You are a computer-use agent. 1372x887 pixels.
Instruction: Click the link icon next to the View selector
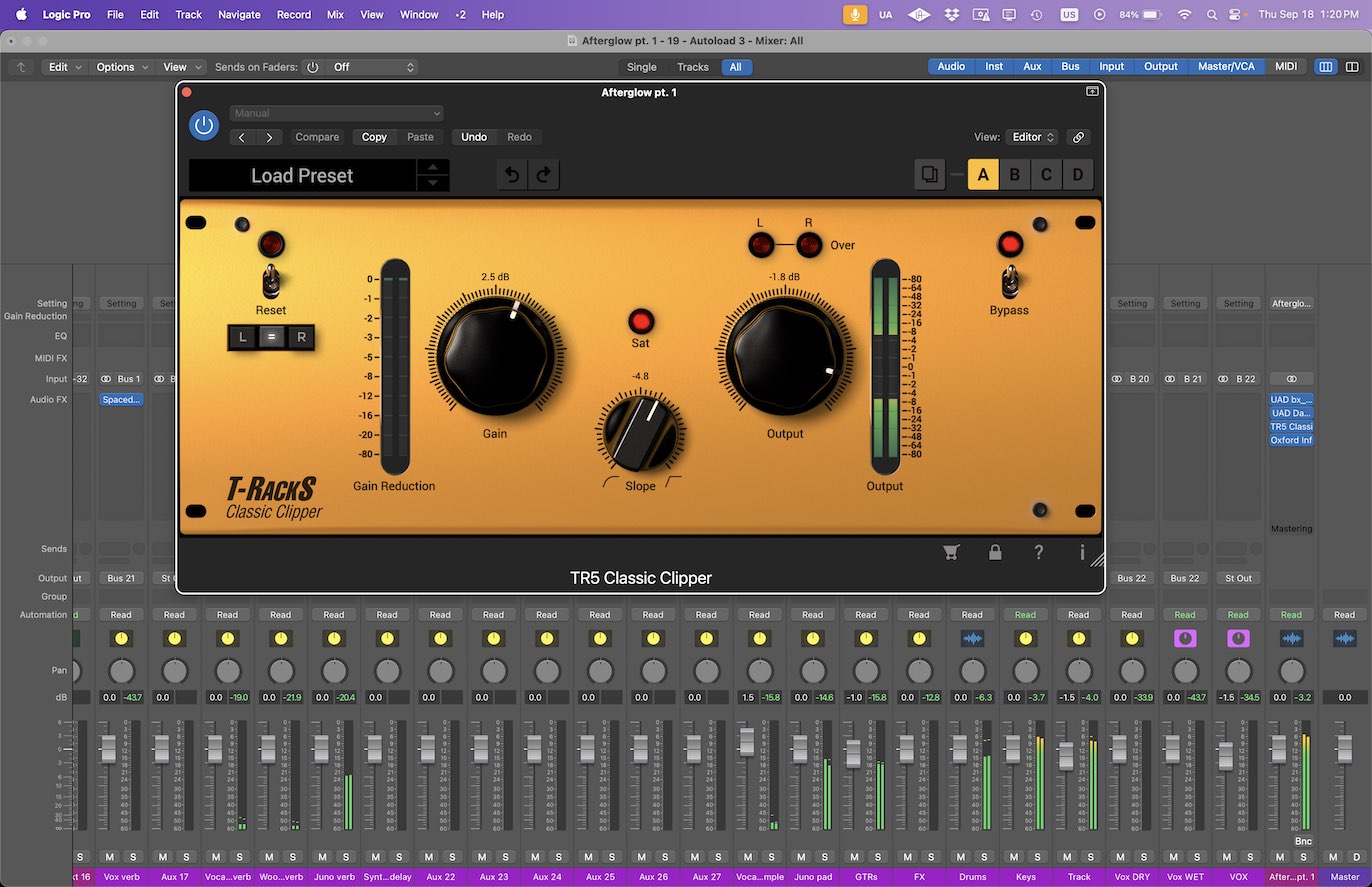(1078, 137)
